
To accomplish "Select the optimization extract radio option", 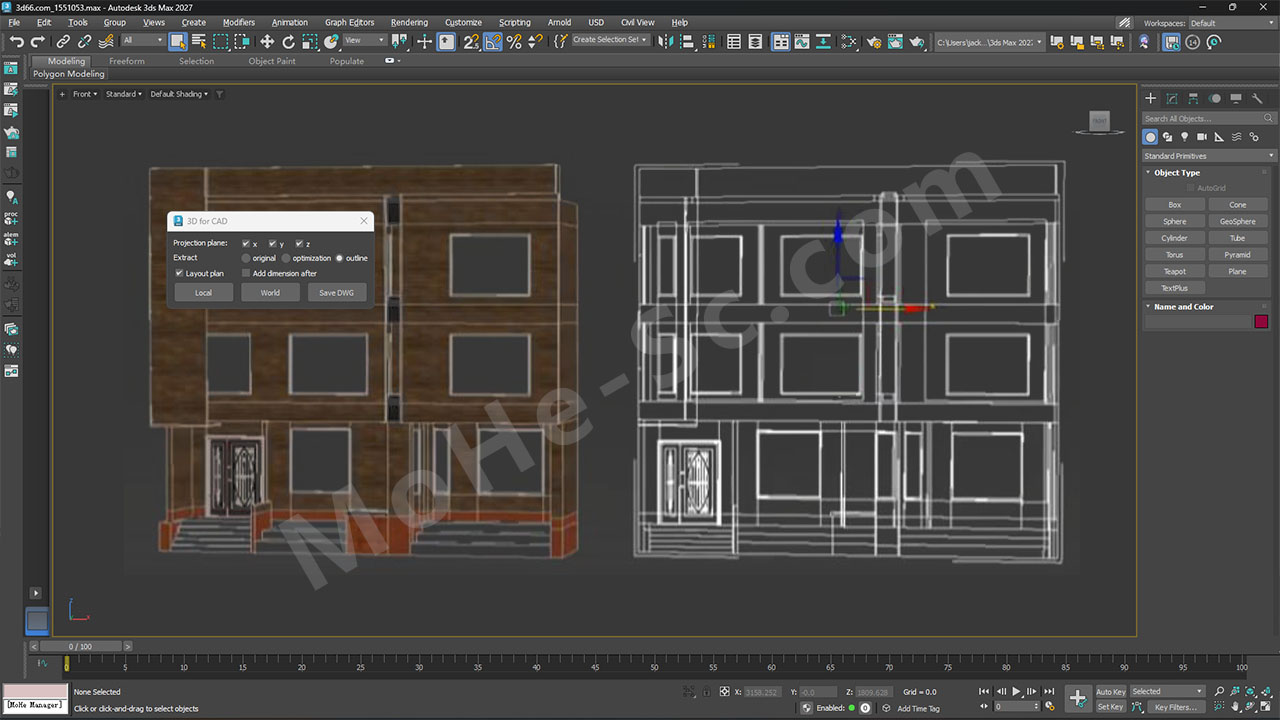I will coord(286,258).
